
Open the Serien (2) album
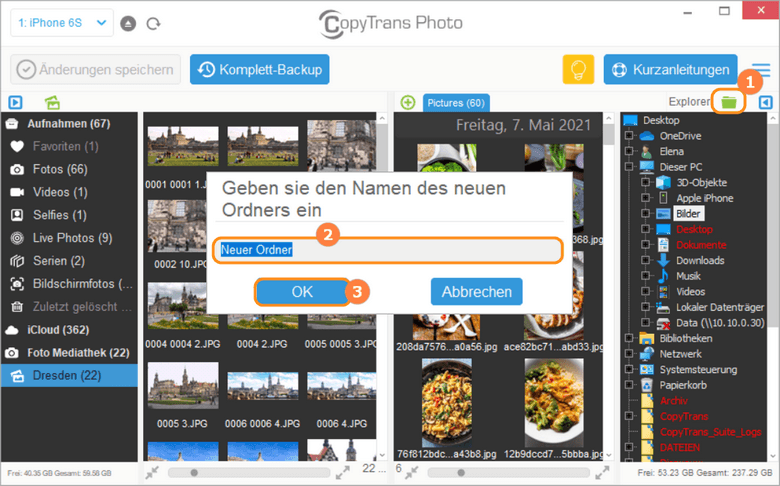(69, 261)
